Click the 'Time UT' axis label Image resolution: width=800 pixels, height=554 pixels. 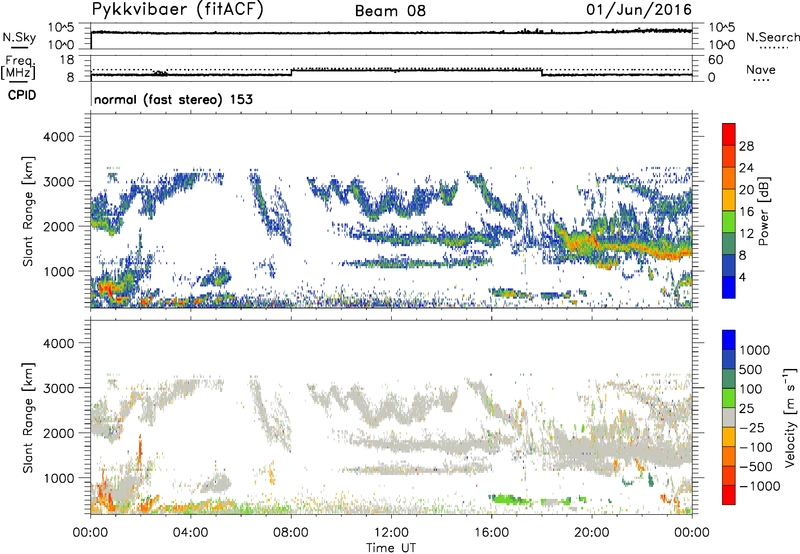pos(391,548)
